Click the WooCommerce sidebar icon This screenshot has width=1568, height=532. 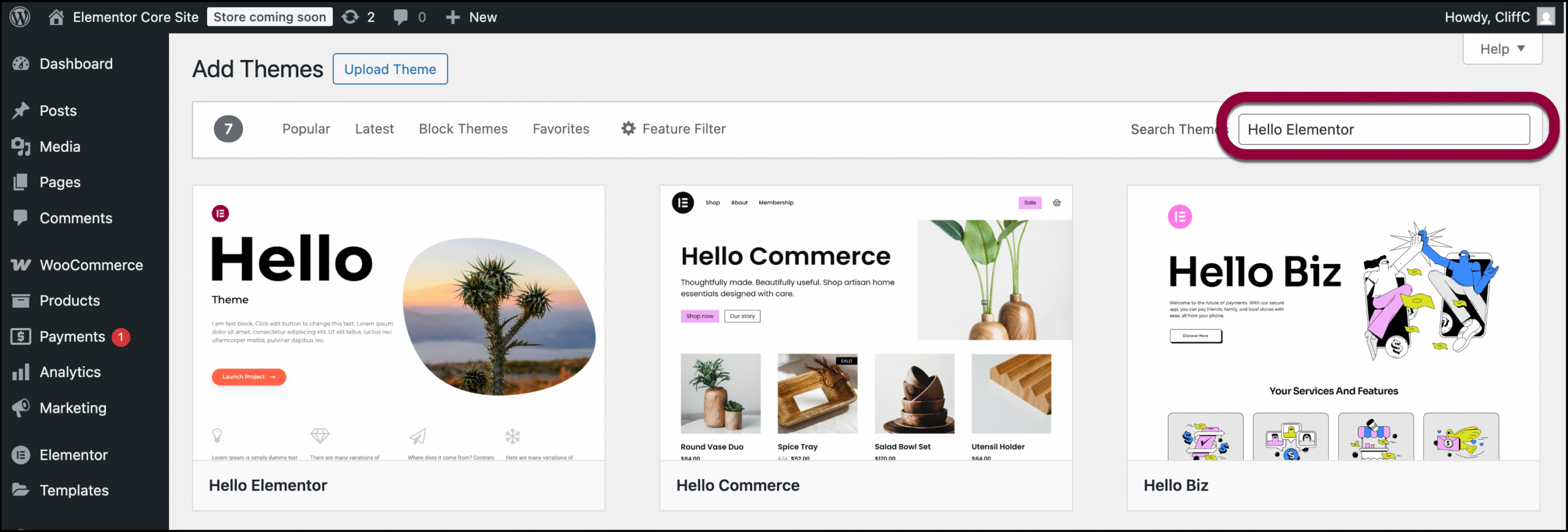21,265
